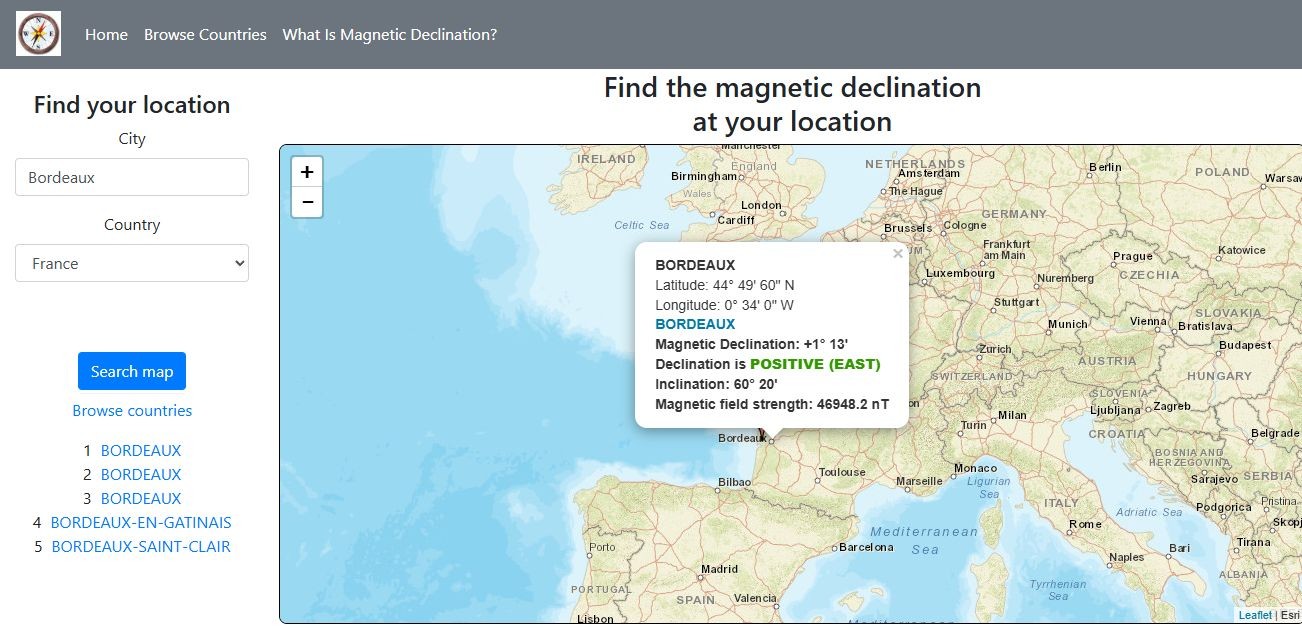The height and width of the screenshot is (629, 1302).
Task: Select search result 1 BORDEAUX
Action: [x=141, y=451]
